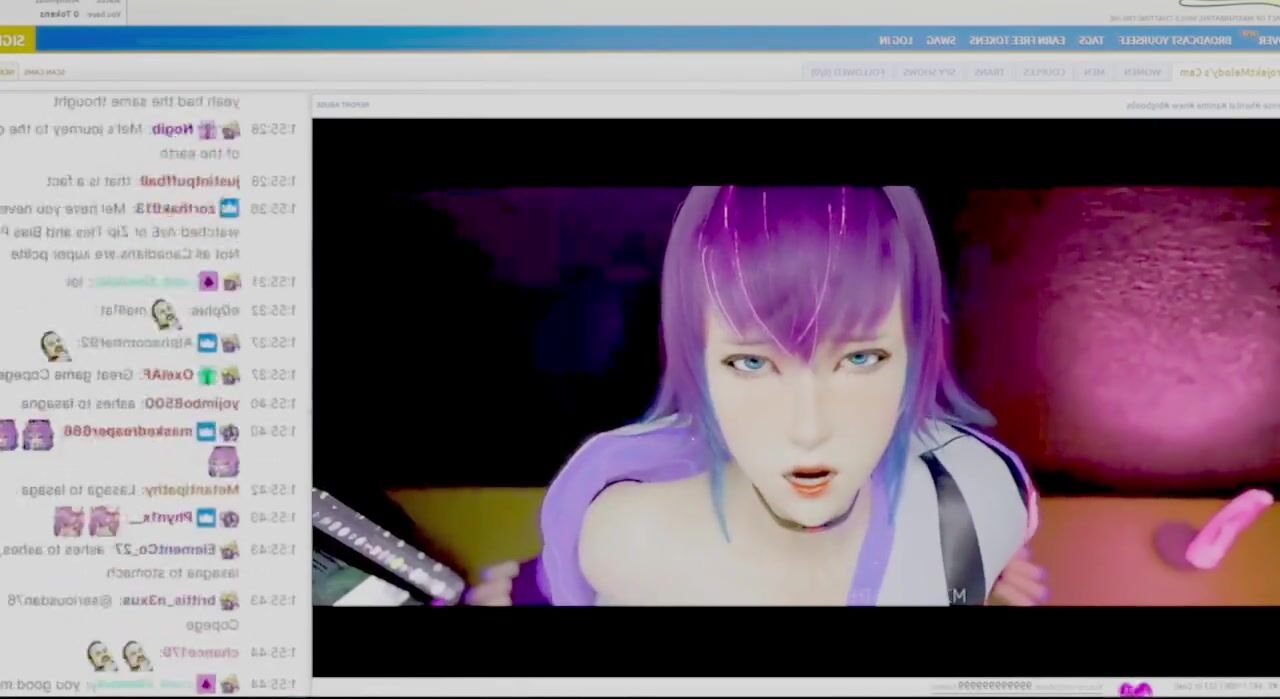Click the man emote in e0phie's message
The width and height of the screenshot is (1280, 699).
[x=165, y=315]
